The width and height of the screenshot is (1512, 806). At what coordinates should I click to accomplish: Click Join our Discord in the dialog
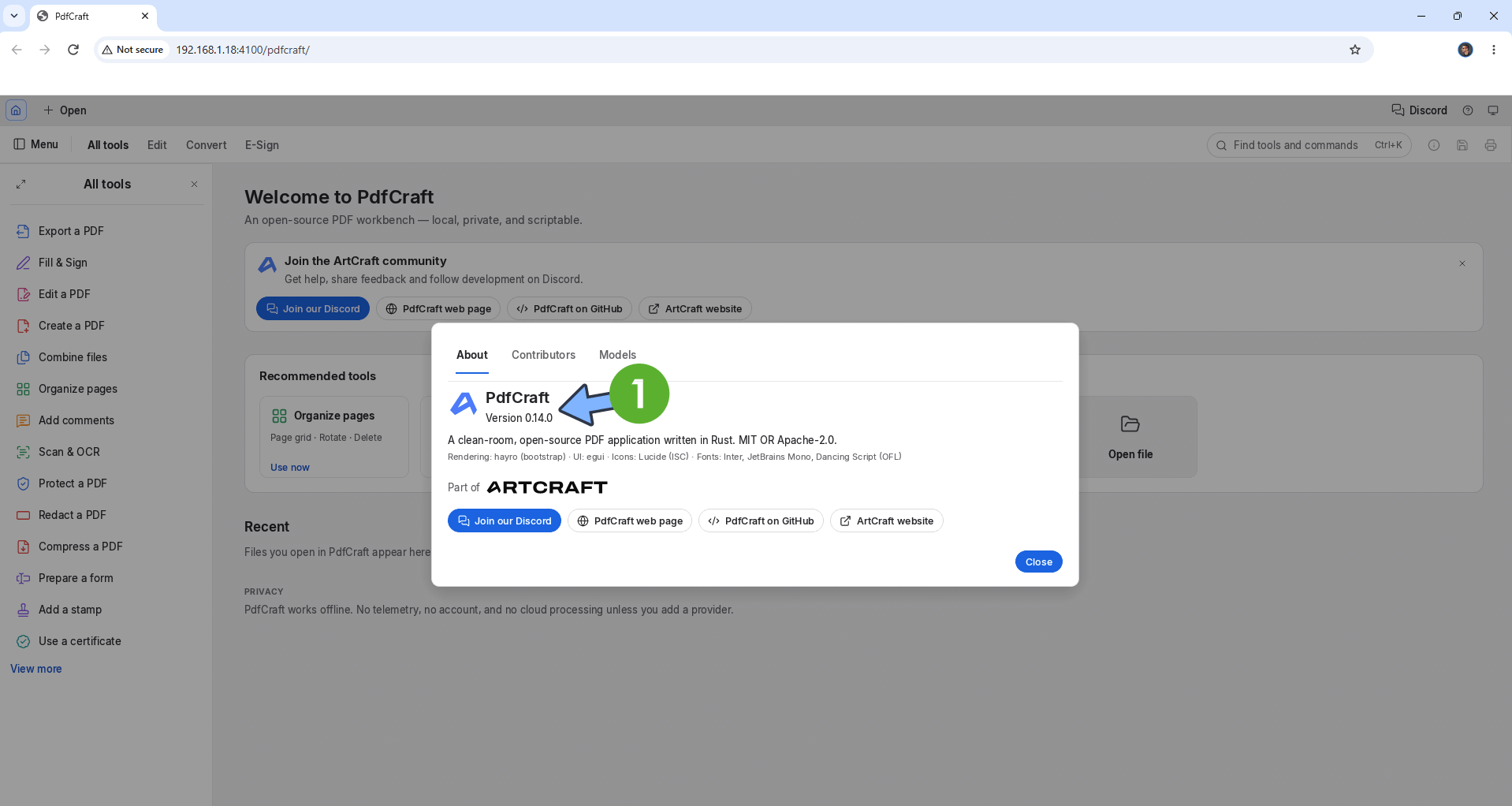pyautogui.click(x=505, y=521)
